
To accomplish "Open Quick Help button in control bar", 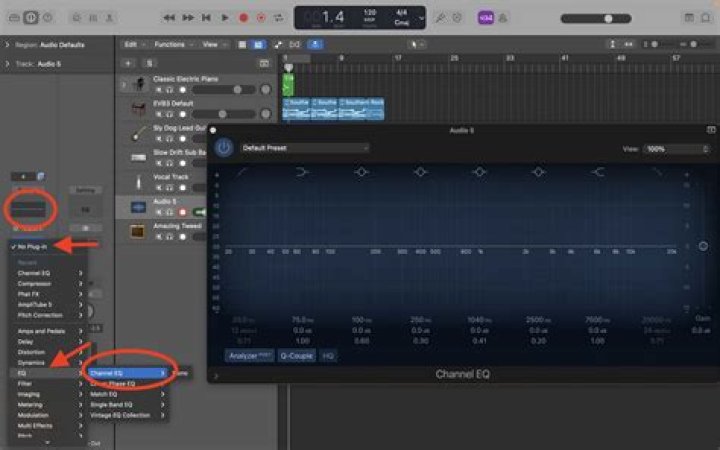I will click(x=48, y=18).
